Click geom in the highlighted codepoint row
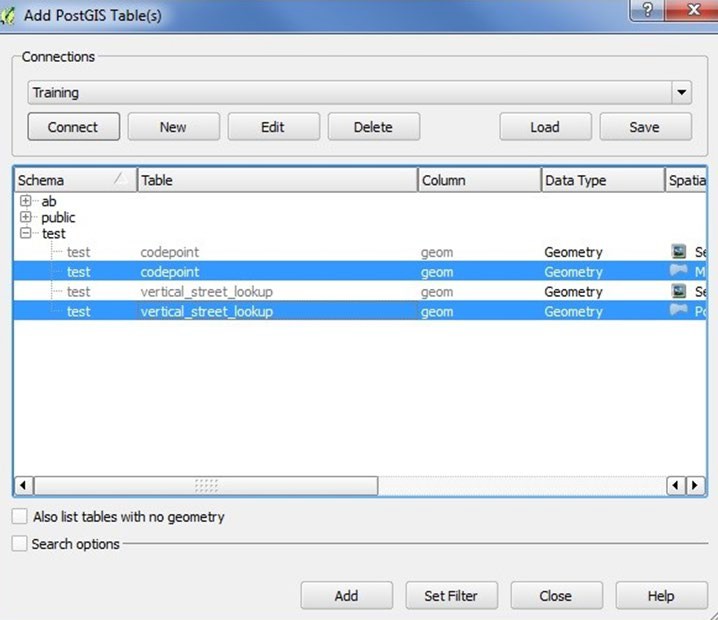This screenshot has height=620, width=718. pyautogui.click(x=437, y=272)
